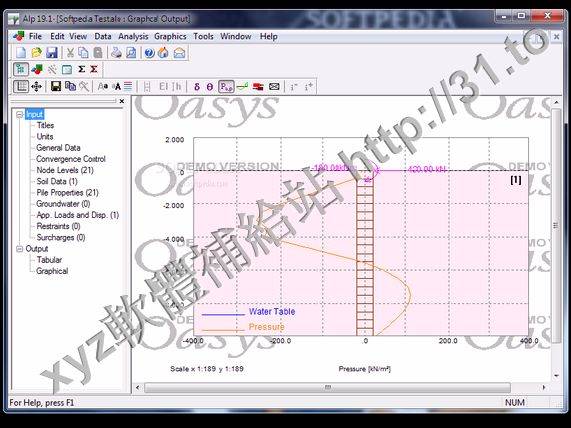
Task: Open Node Levels (21) item
Action: pyautogui.click(x=65, y=170)
